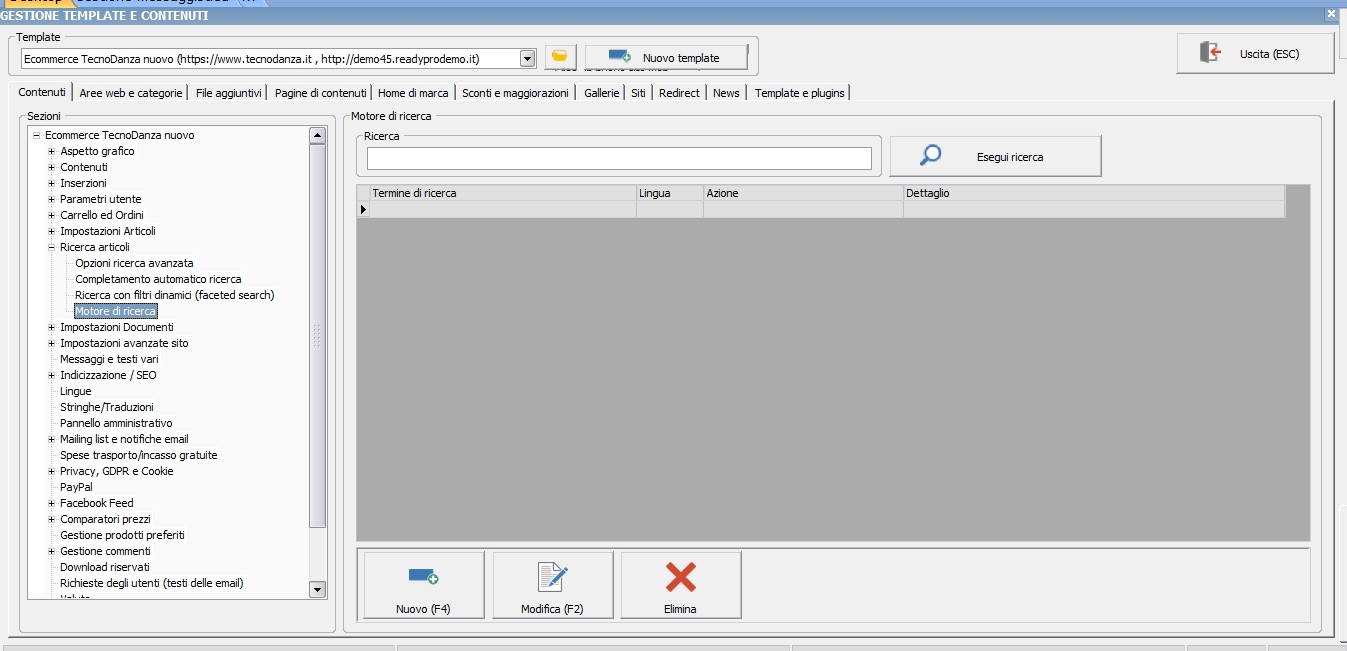This screenshot has height=651, width=1347.
Task: Open the File aggiuntivi tab
Action: click(229, 93)
